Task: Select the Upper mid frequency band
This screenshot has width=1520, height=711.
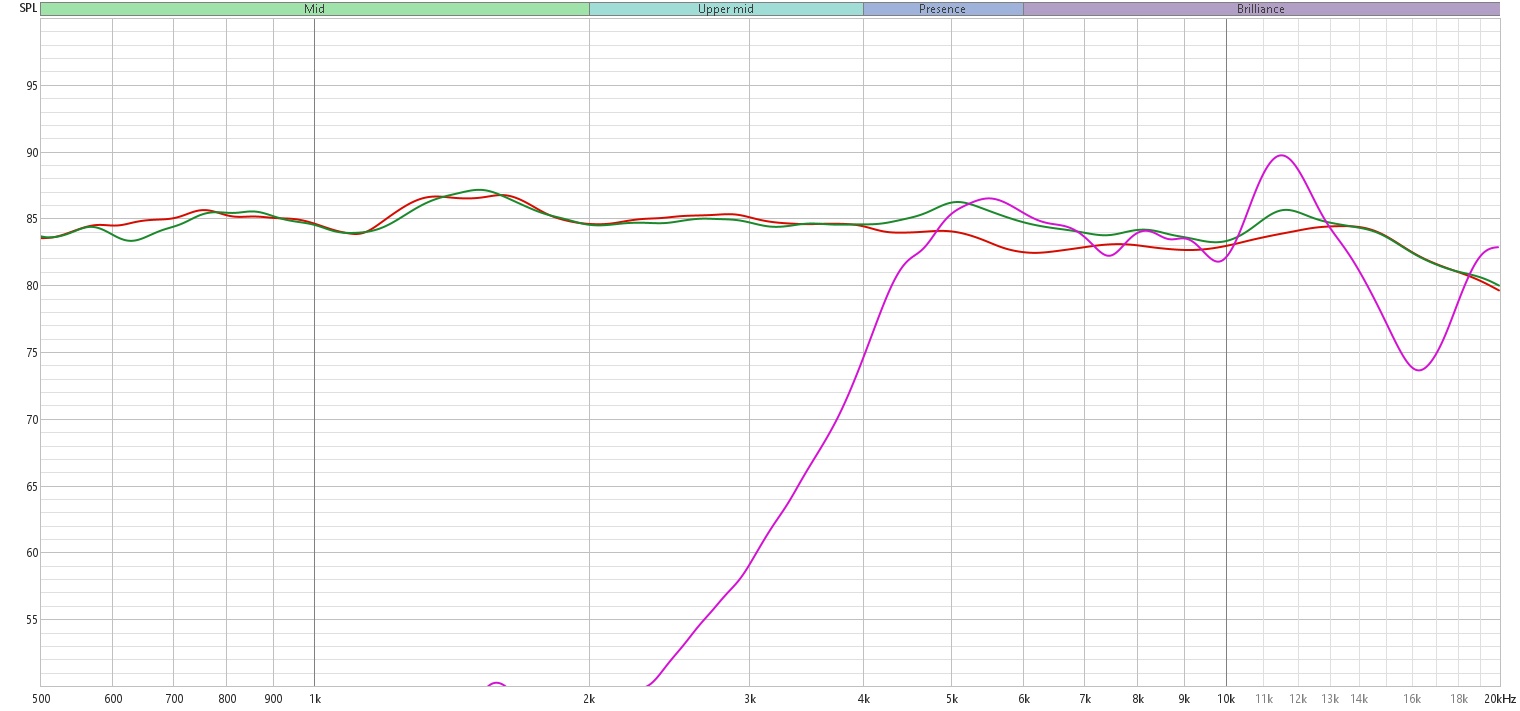Action: pyautogui.click(x=726, y=9)
